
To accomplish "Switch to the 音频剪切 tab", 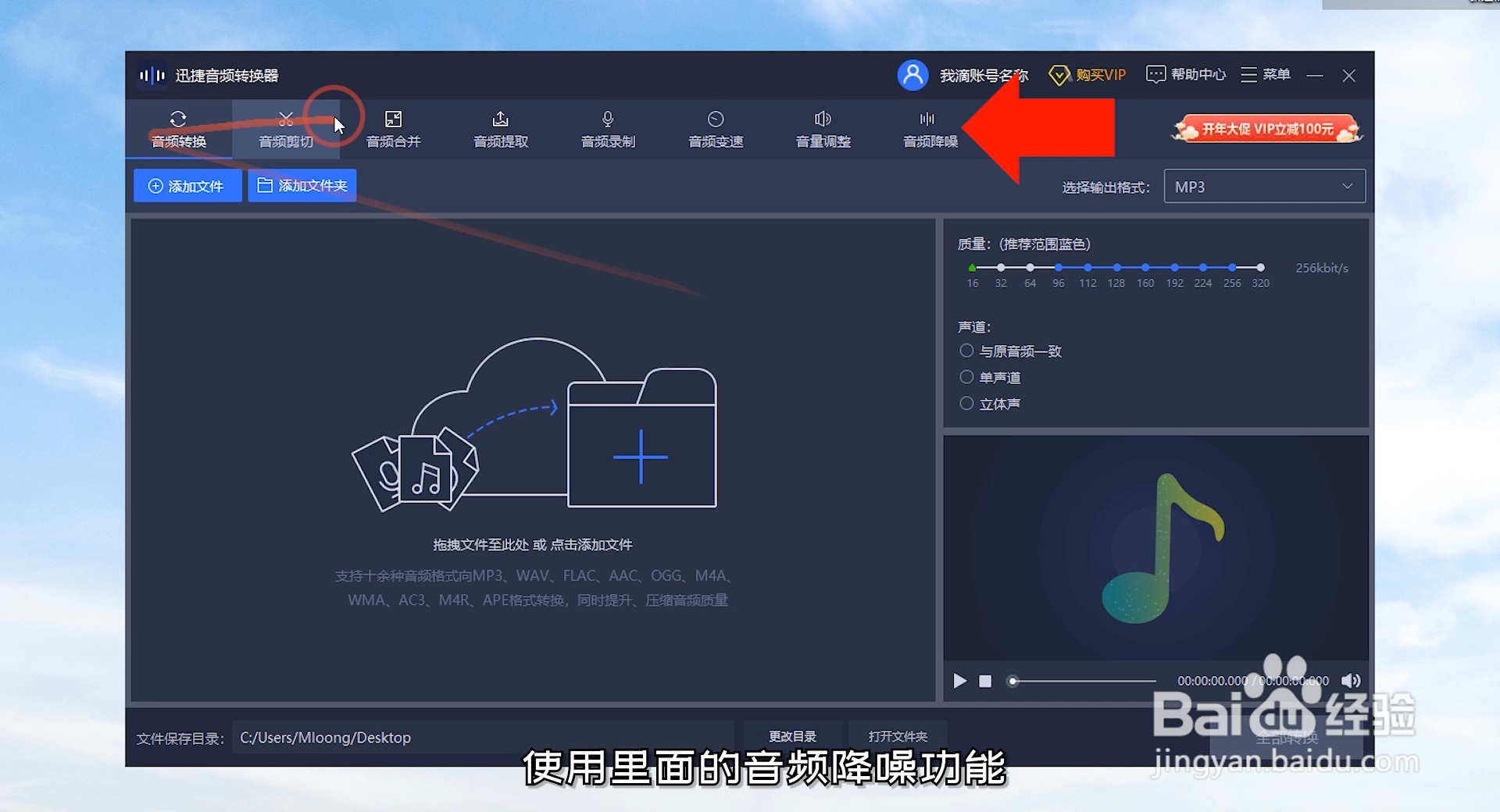I will click(286, 129).
